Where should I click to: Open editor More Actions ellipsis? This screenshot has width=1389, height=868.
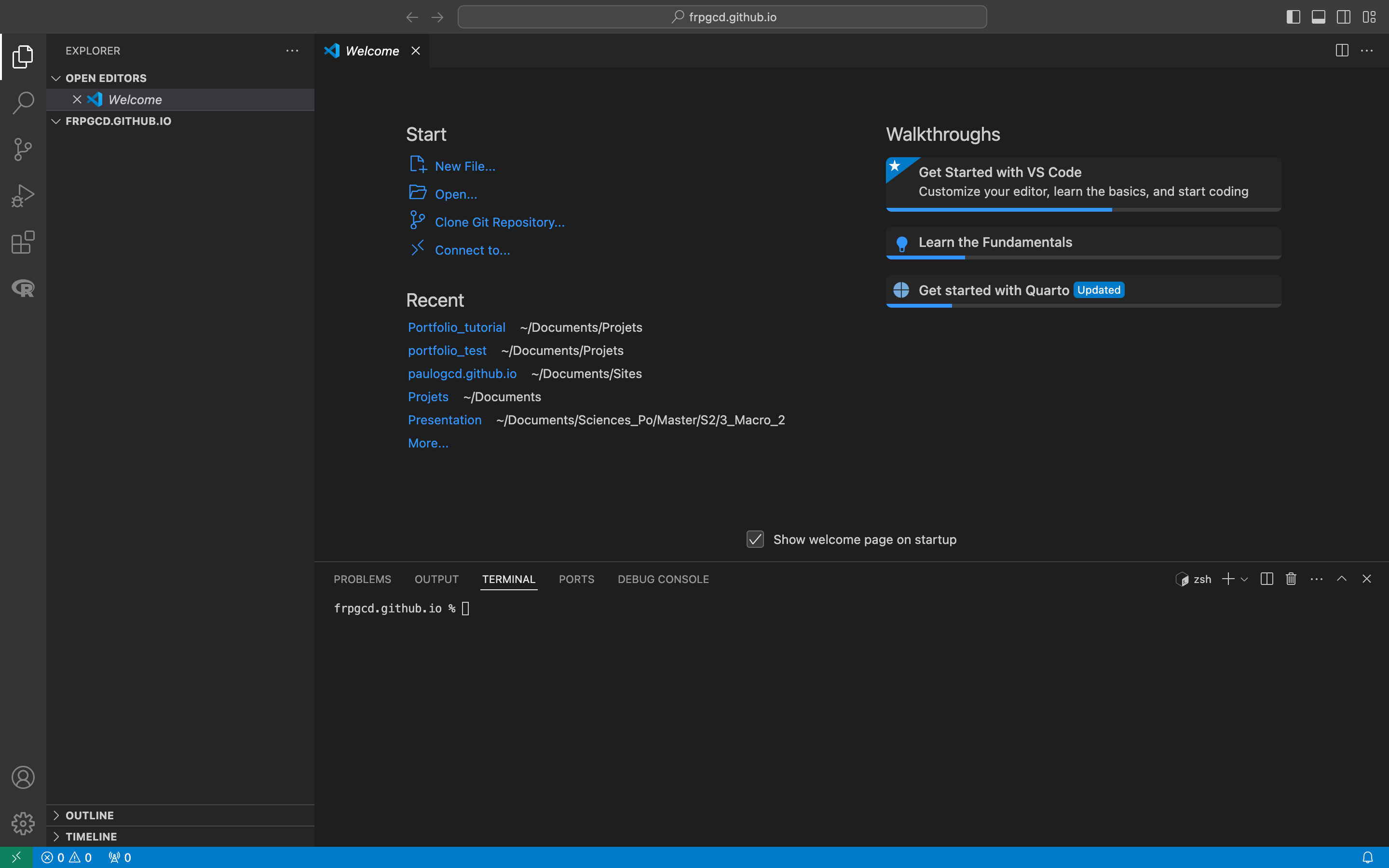(1367, 51)
